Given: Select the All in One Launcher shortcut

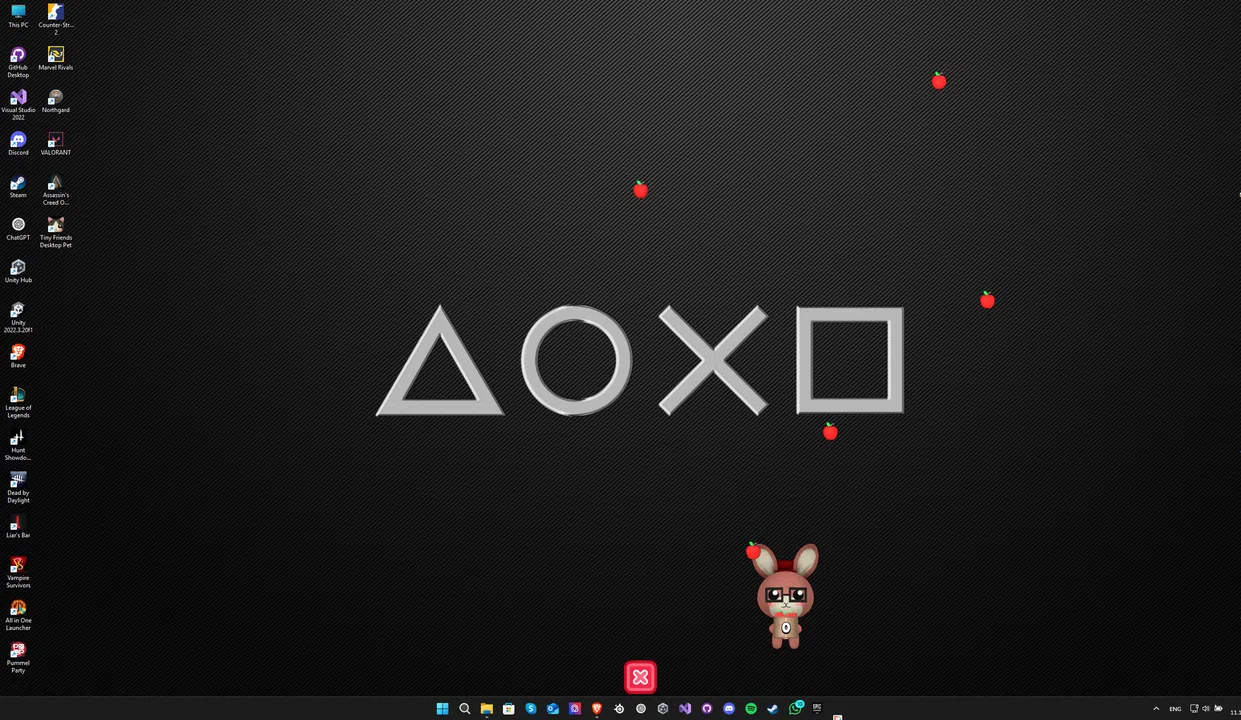Looking at the screenshot, I should pyautogui.click(x=18, y=615).
